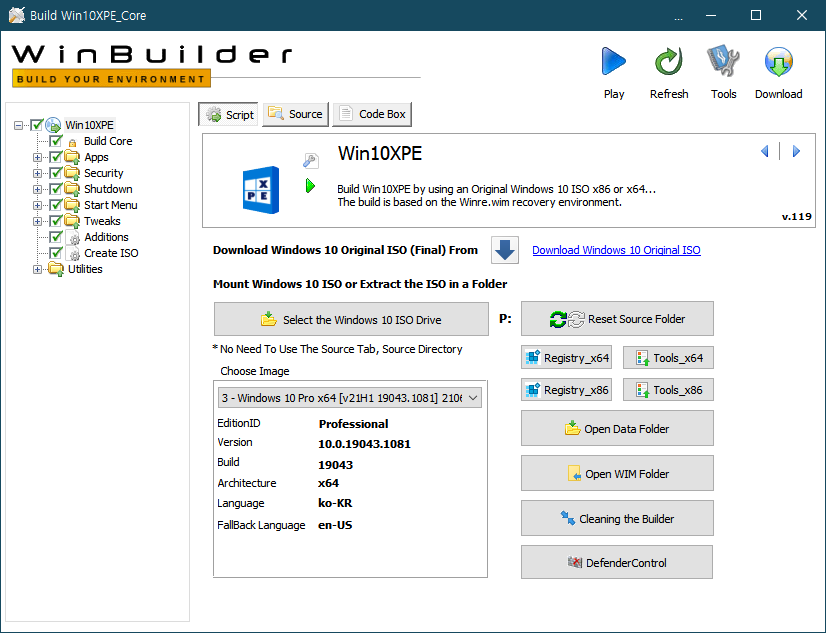Viewport: 826px width, 633px height.
Task: Click the Create ISO gear script icon
Action: pos(74,253)
